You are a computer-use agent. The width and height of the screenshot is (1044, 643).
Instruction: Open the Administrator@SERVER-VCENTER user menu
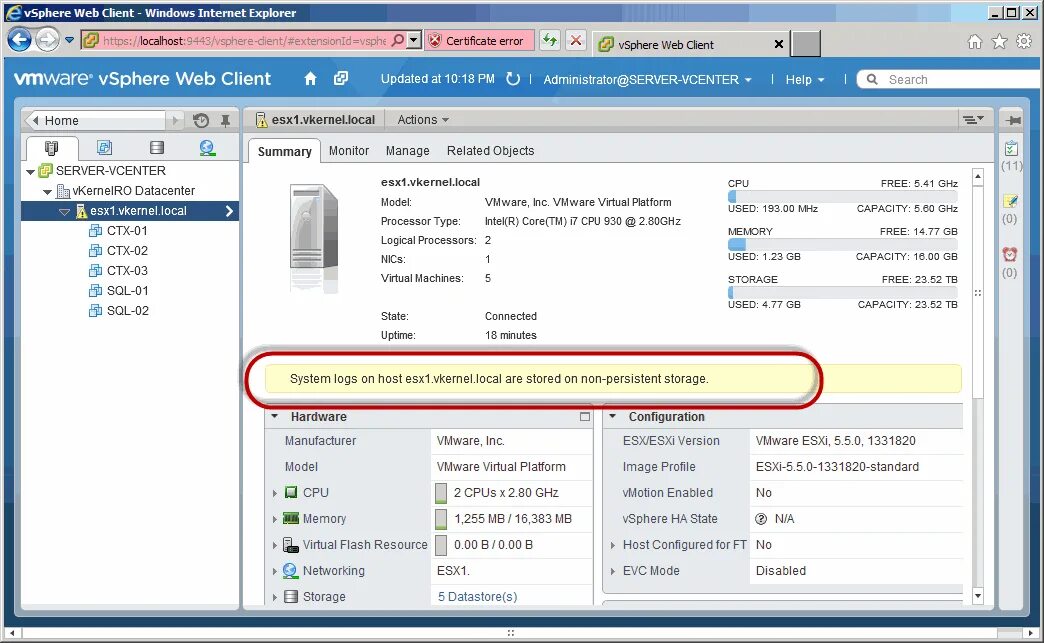pos(647,79)
